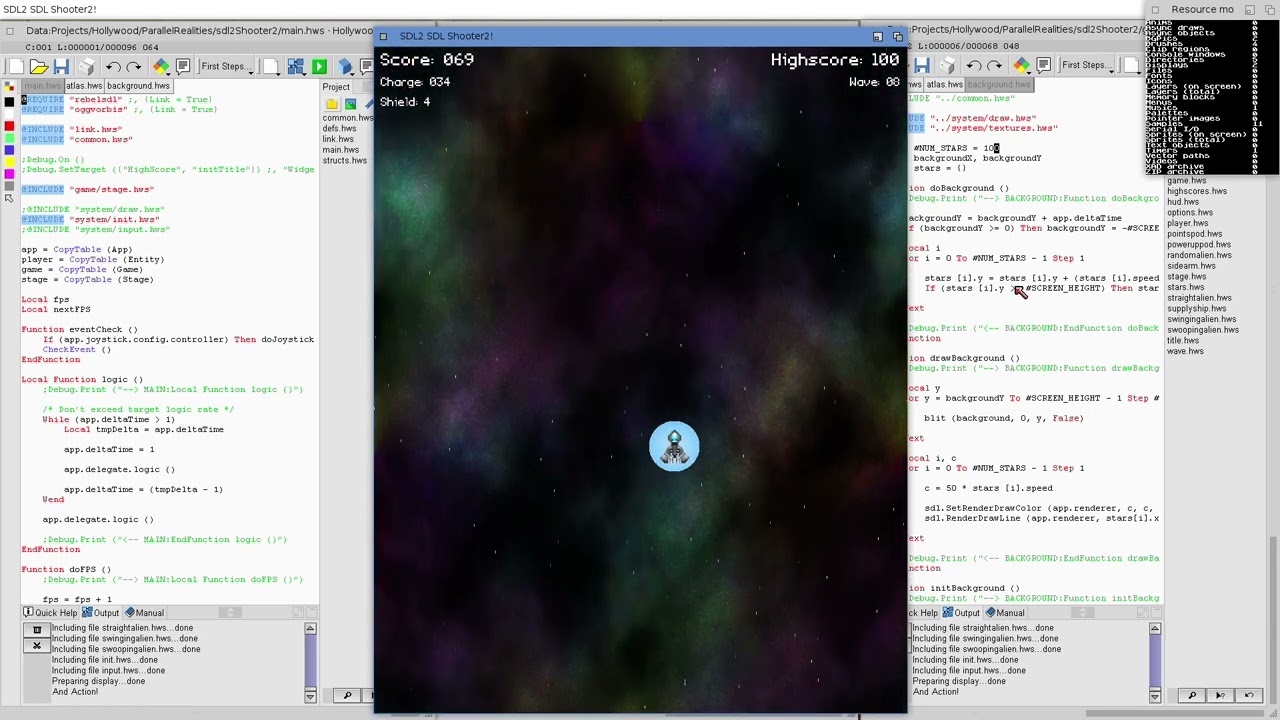1280x720 pixels.
Task: Click the multicolor palette icon above the swatches
Action: point(9,87)
